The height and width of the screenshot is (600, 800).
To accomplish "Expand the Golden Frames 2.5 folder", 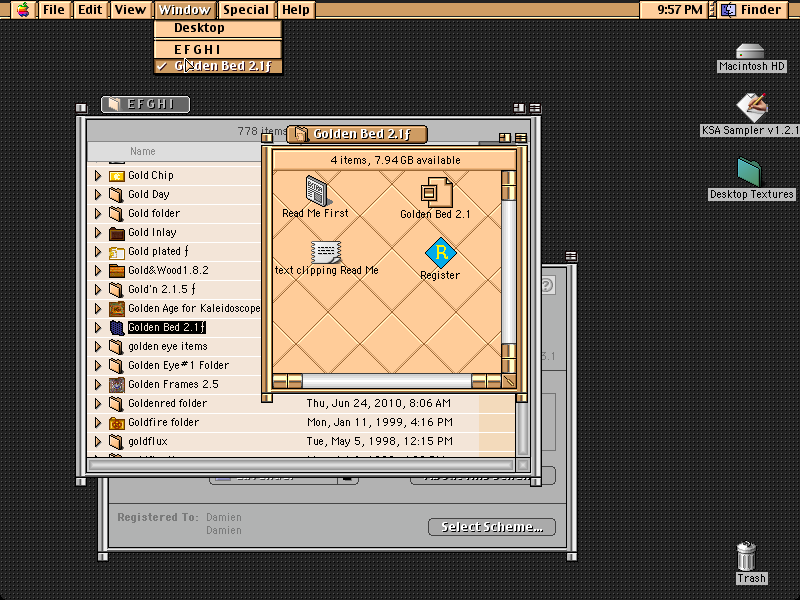I will tap(98, 385).
